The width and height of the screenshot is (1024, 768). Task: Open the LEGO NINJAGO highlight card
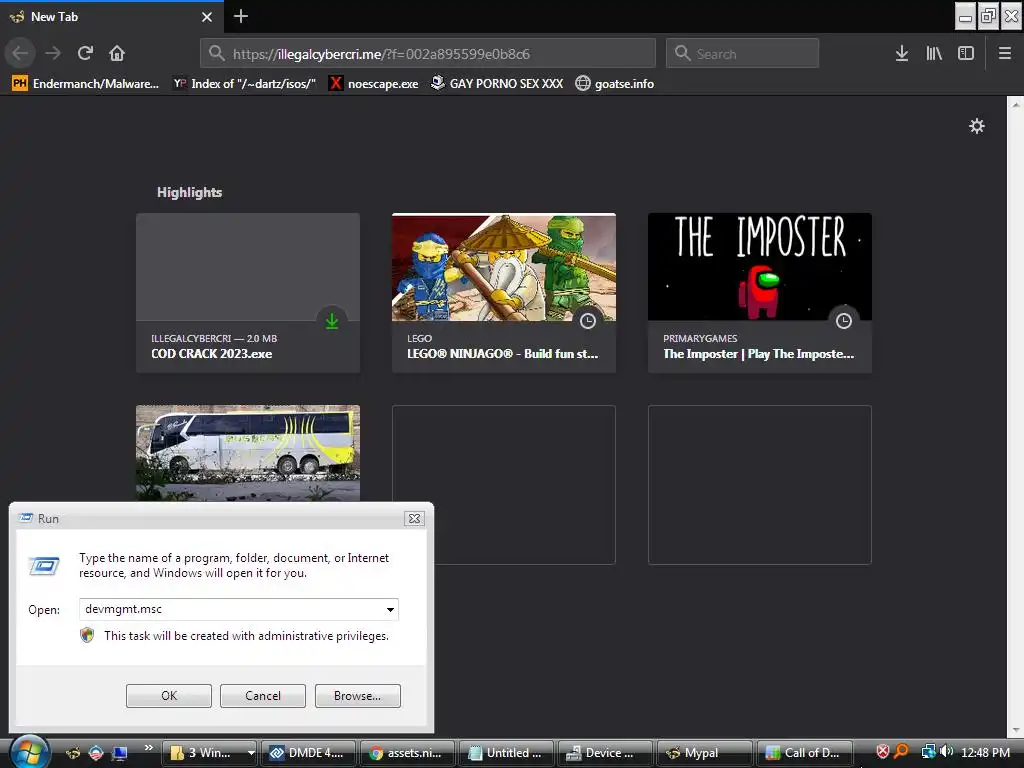coord(504,293)
